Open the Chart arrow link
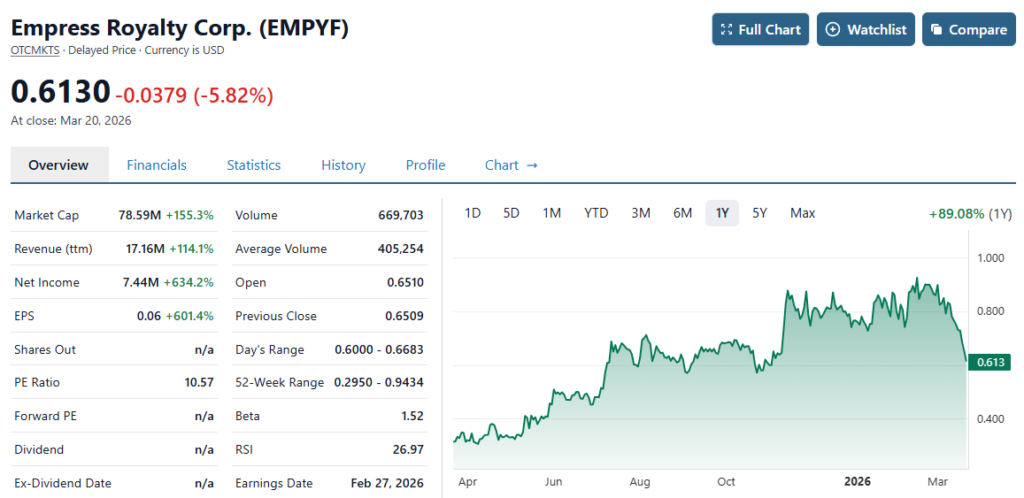 (x=511, y=165)
